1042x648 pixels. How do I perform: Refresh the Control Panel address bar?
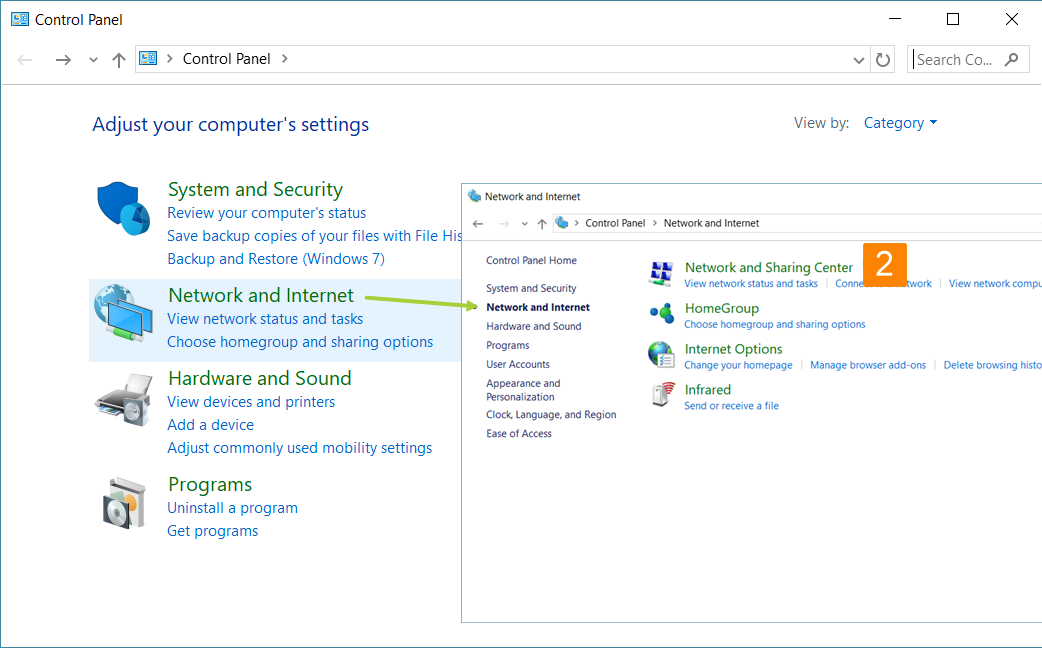883,60
